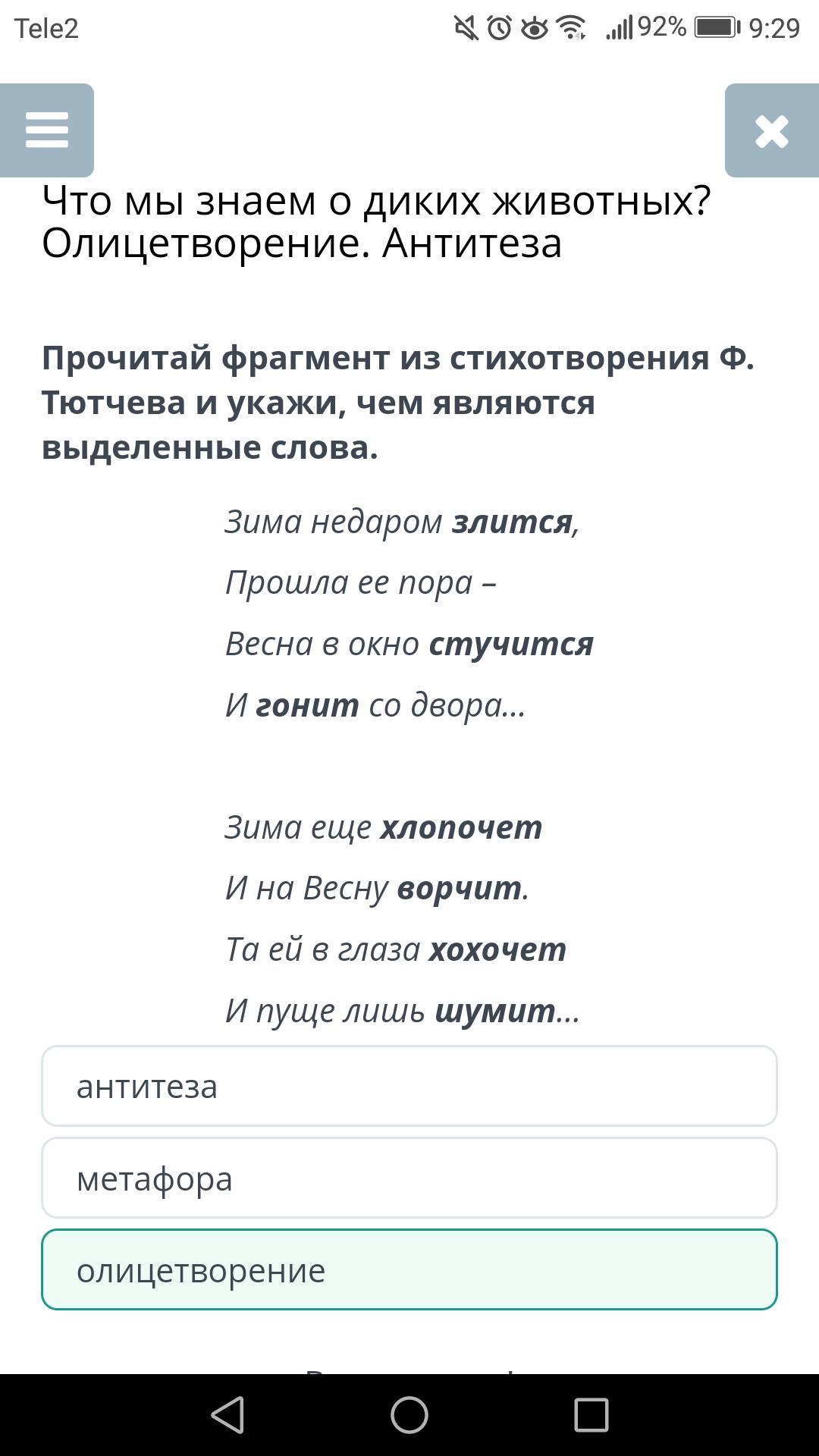
Task: Tap the Wi-Fi status icon
Action: pyautogui.click(x=571, y=28)
